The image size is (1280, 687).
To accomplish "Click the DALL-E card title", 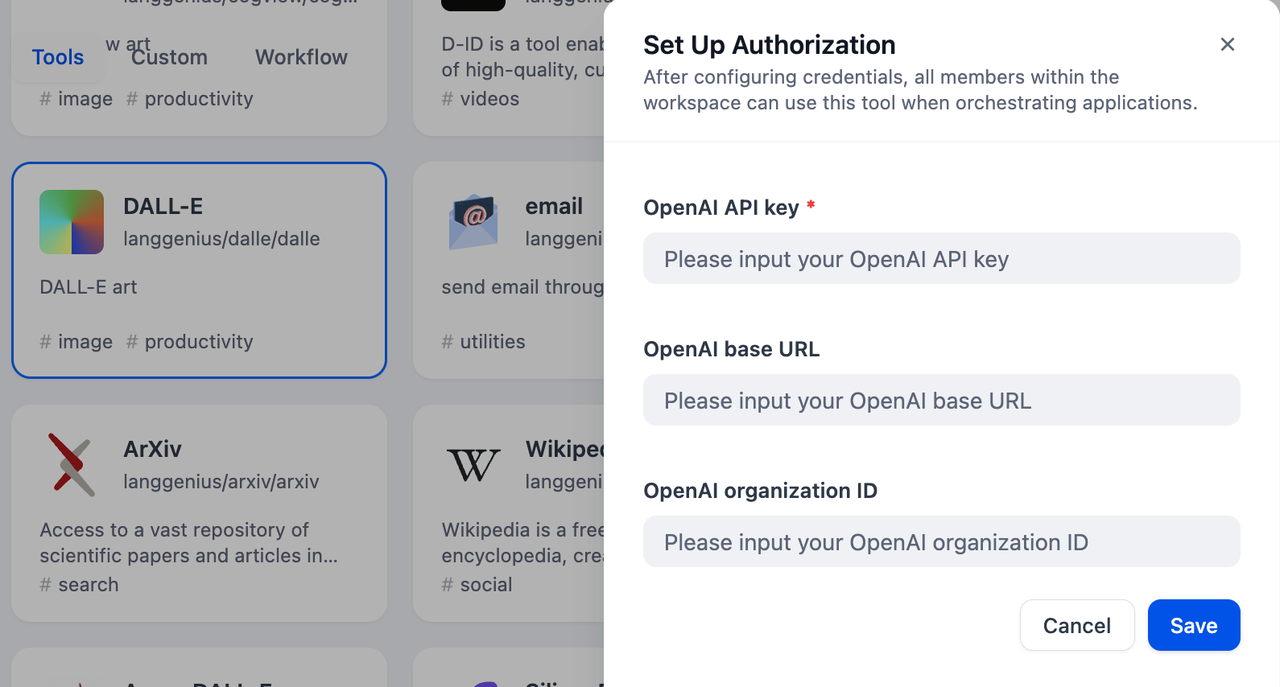I will (x=163, y=206).
